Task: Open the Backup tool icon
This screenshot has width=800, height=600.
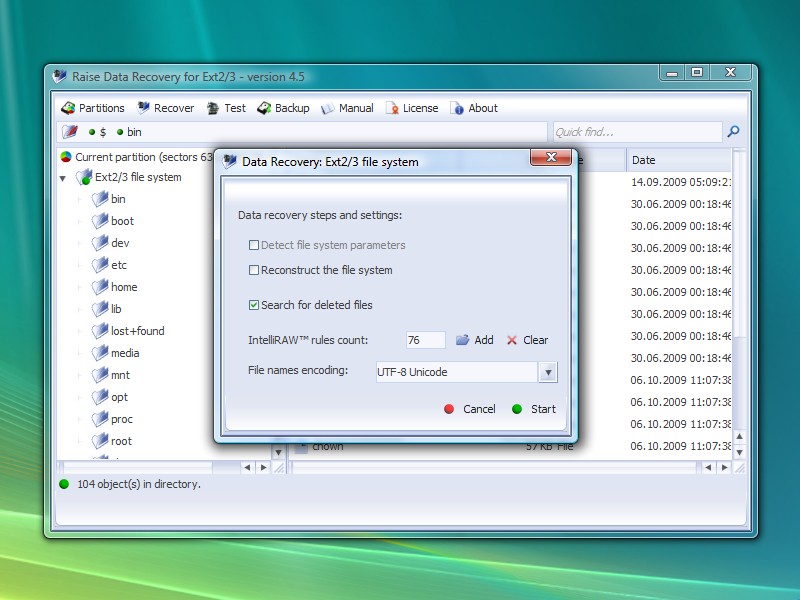Action: click(265, 108)
